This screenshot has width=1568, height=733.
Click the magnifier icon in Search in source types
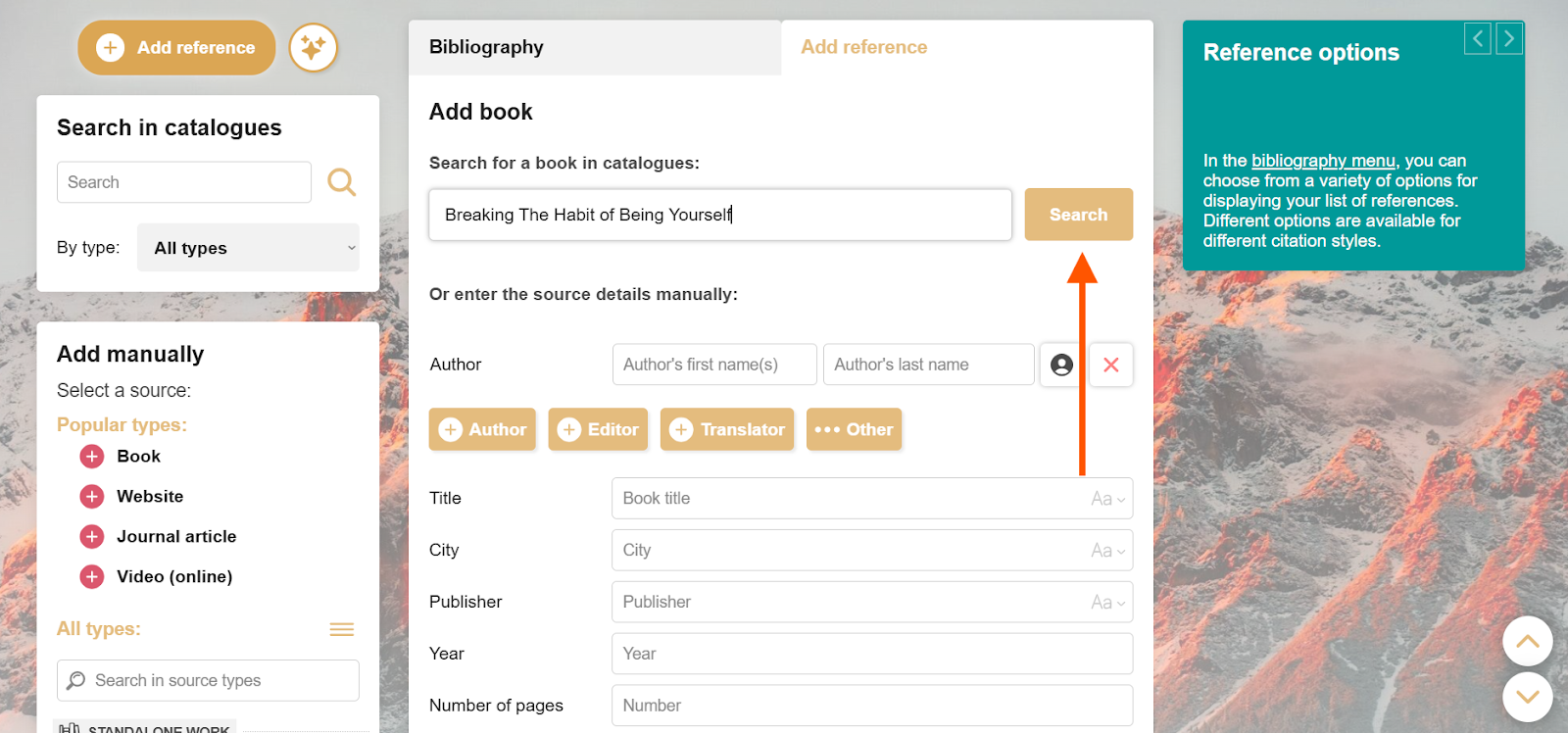click(x=77, y=679)
